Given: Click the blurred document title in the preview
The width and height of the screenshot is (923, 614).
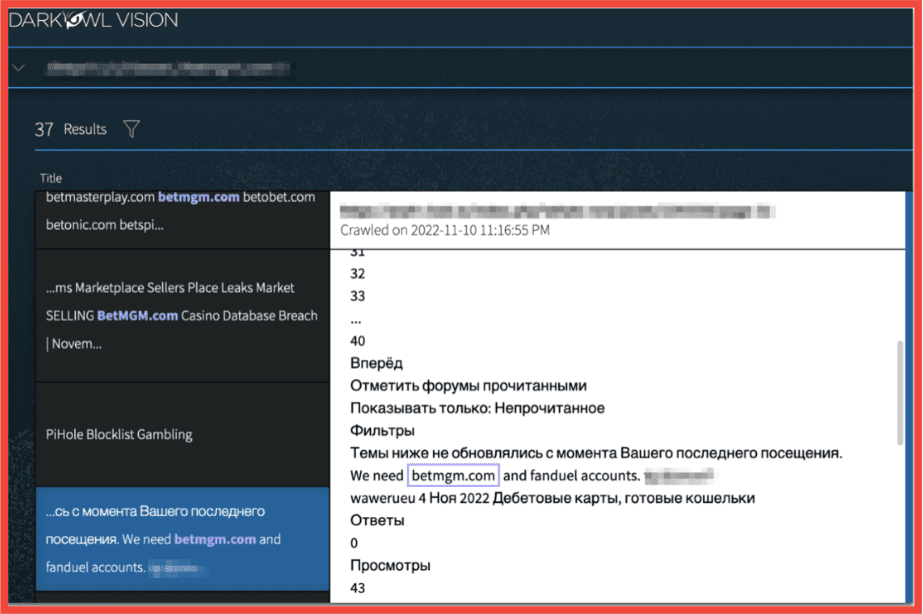Looking at the screenshot, I should [x=557, y=211].
